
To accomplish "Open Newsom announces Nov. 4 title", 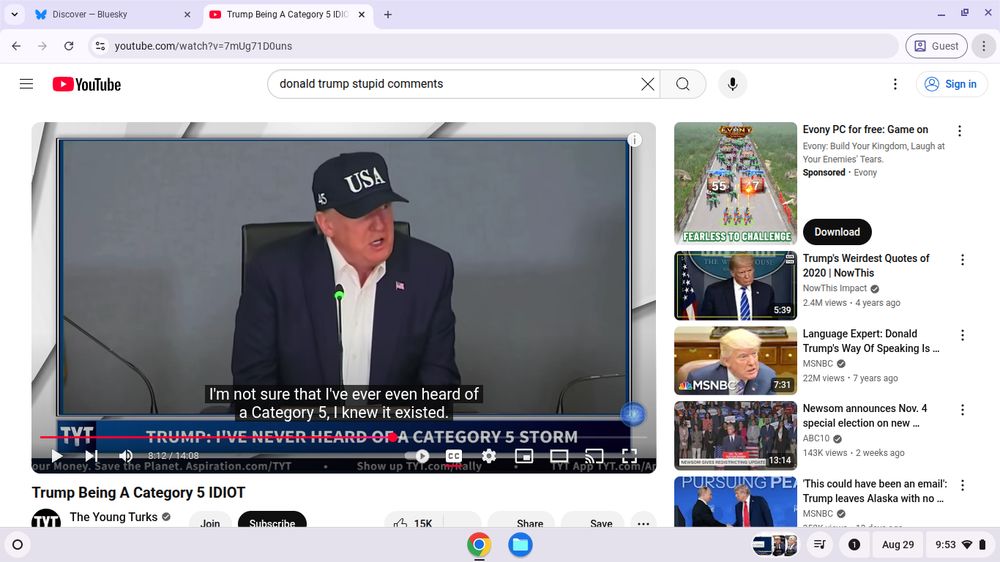I will pos(865,415).
